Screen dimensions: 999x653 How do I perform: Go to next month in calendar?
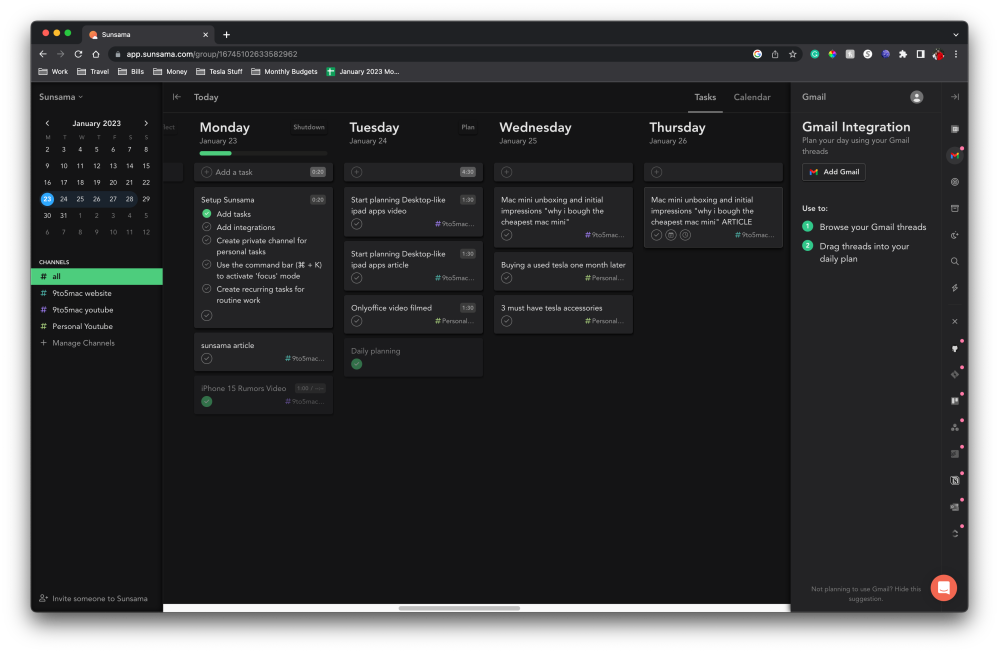click(x=146, y=123)
